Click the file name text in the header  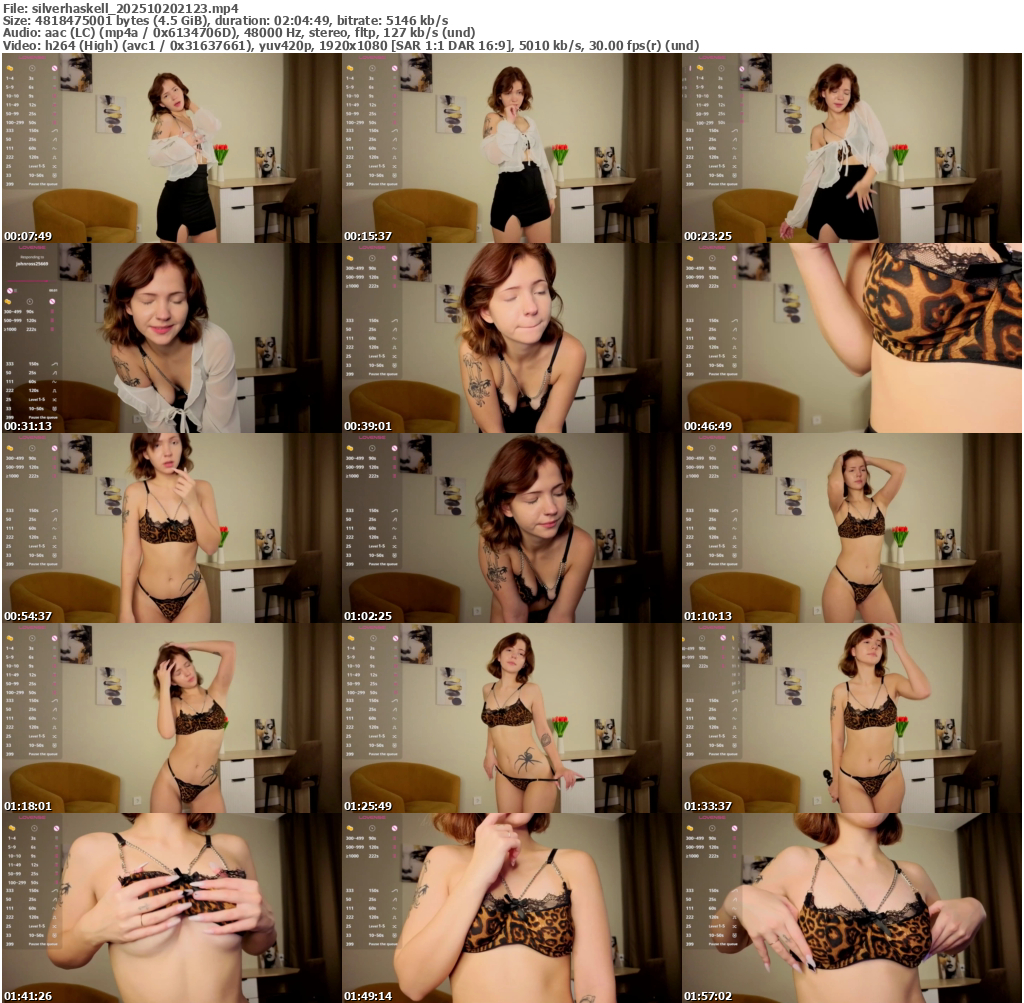[120, 8]
